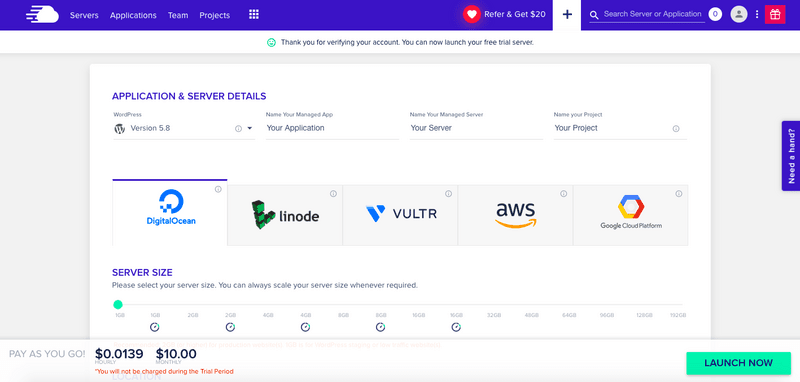Open the Applications menu
This screenshot has height=382, width=800.
click(x=133, y=15)
